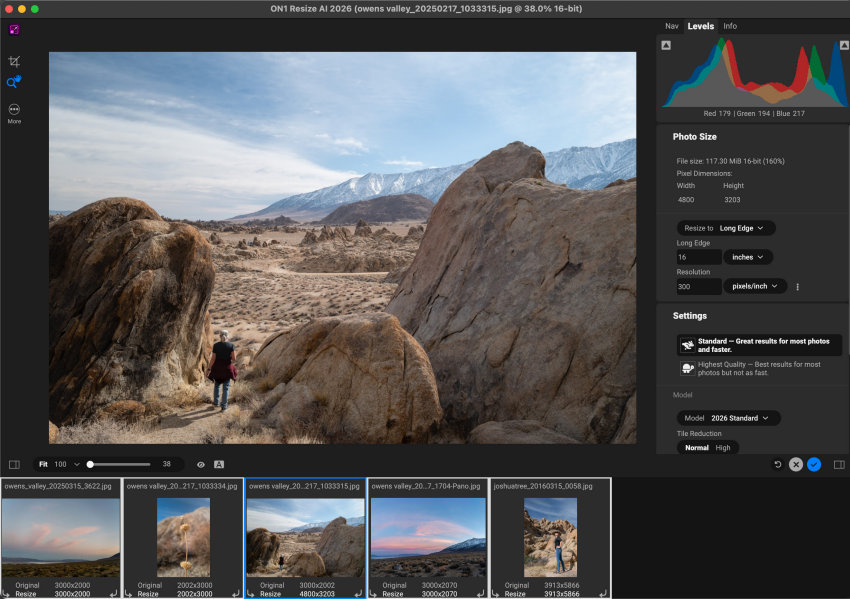This screenshot has width=850, height=599.
Task: Open the Model 2026 Standard dropdown
Action: 728,418
